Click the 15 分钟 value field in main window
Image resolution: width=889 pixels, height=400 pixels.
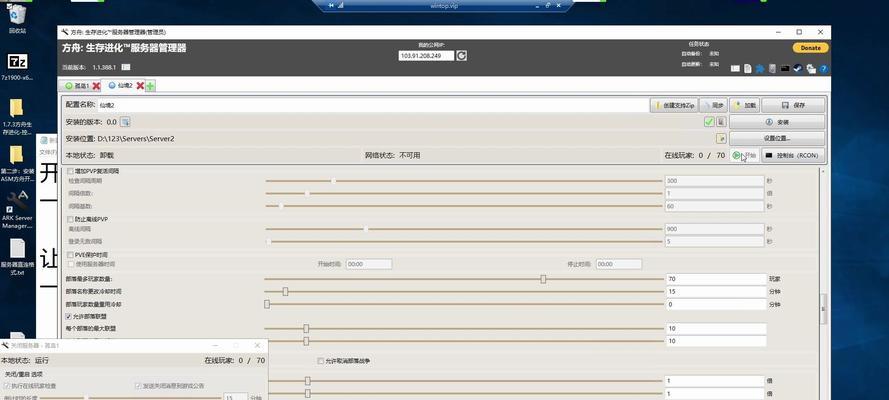(x=716, y=291)
